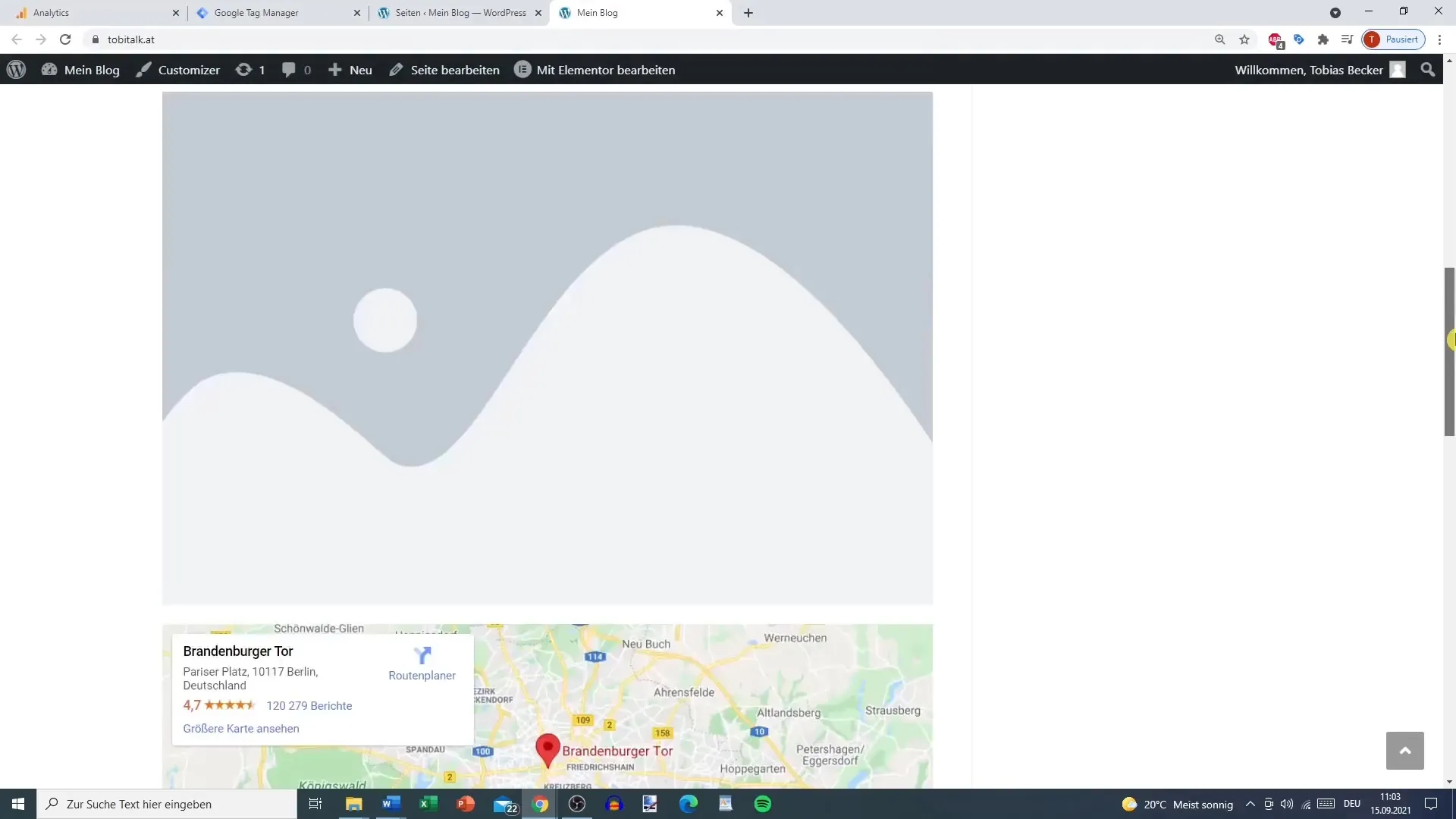The height and width of the screenshot is (819, 1456).
Task: Open the blue tag extension icon
Action: [x=1299, y=39]
